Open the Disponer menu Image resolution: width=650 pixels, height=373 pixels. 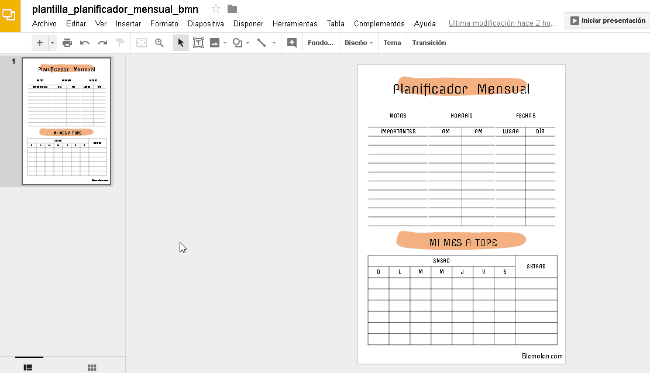pos(248,24)
